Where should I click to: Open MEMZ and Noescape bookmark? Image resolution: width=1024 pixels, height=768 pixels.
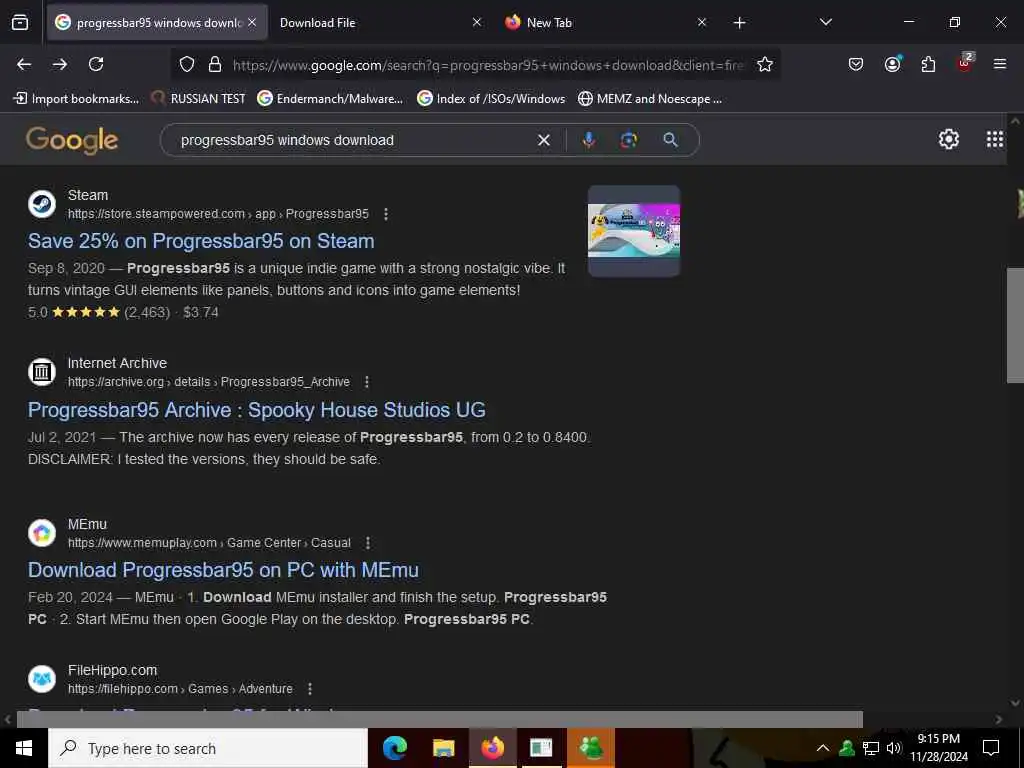point(650,99)
